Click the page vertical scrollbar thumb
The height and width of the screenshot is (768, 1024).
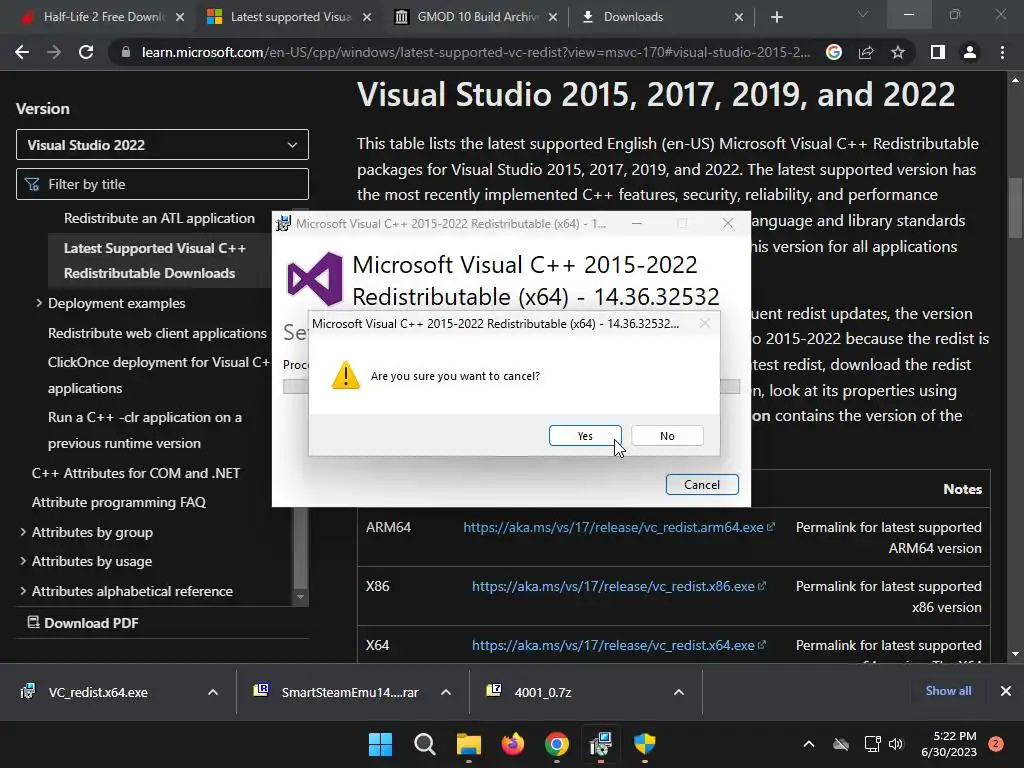pos(1015,208)
